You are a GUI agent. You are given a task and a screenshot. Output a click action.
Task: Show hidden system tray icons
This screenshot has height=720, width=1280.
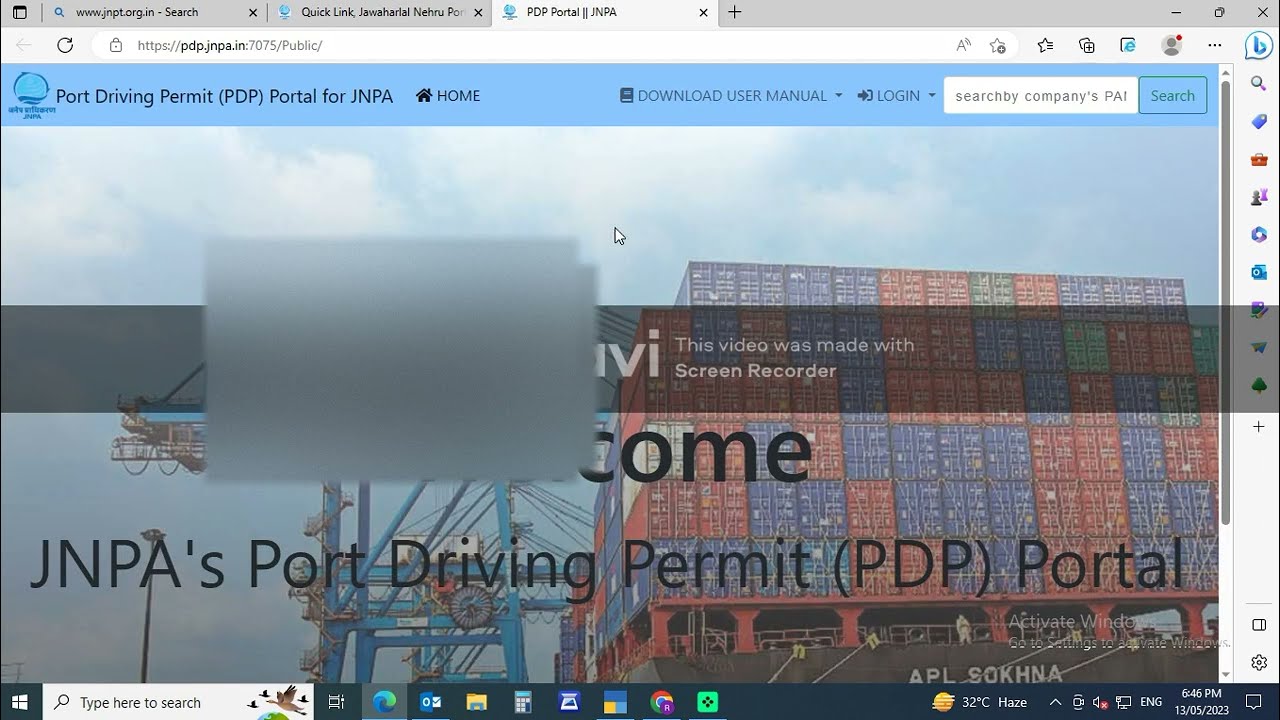tap(1055, 702)
